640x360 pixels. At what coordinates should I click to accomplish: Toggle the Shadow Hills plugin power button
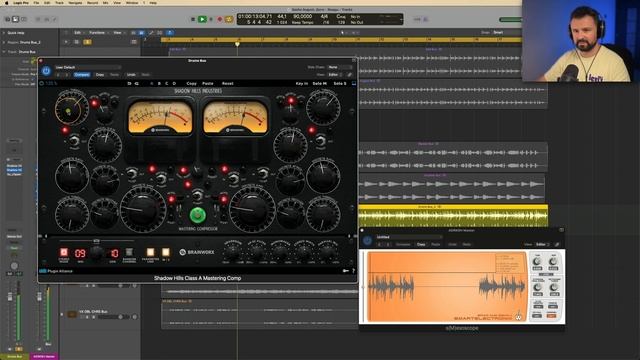click(x=46, y=71)
